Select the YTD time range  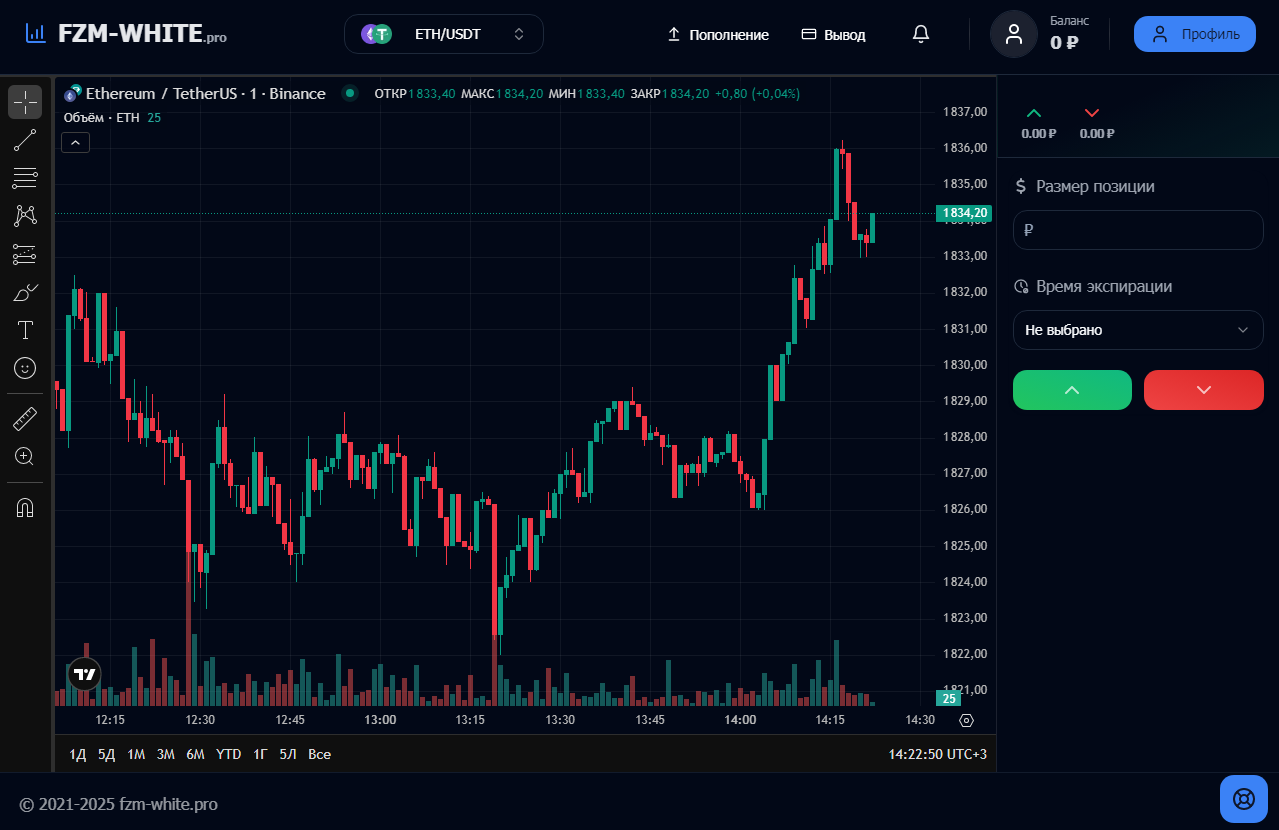tap(229, 754)
